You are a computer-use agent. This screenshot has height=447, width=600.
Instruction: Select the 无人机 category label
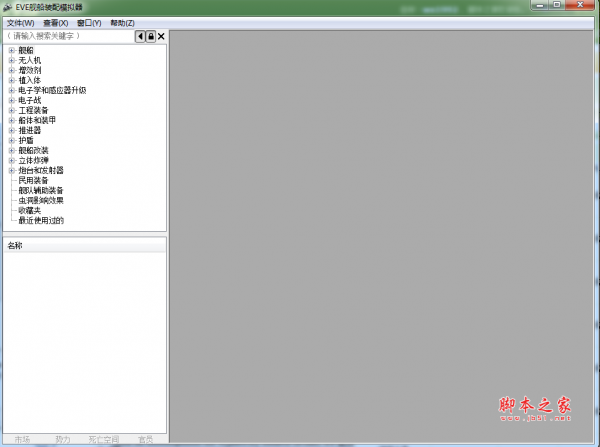pos(30,60)
